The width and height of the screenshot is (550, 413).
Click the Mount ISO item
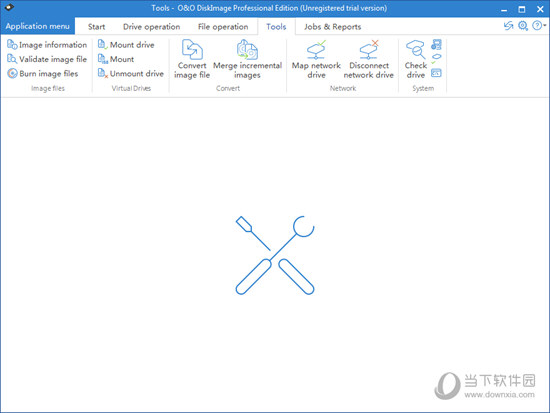(x=116, y=59)
